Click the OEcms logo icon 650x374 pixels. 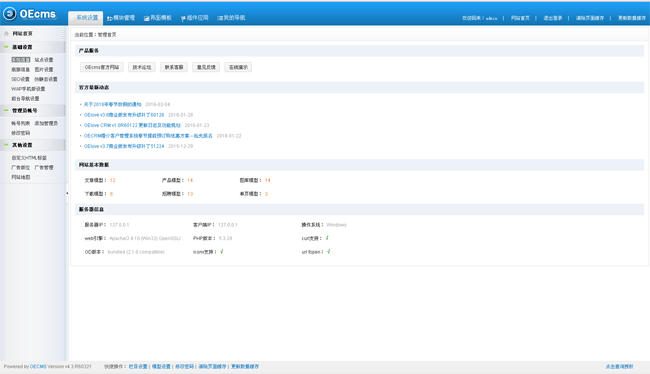[x=10, y=14]
